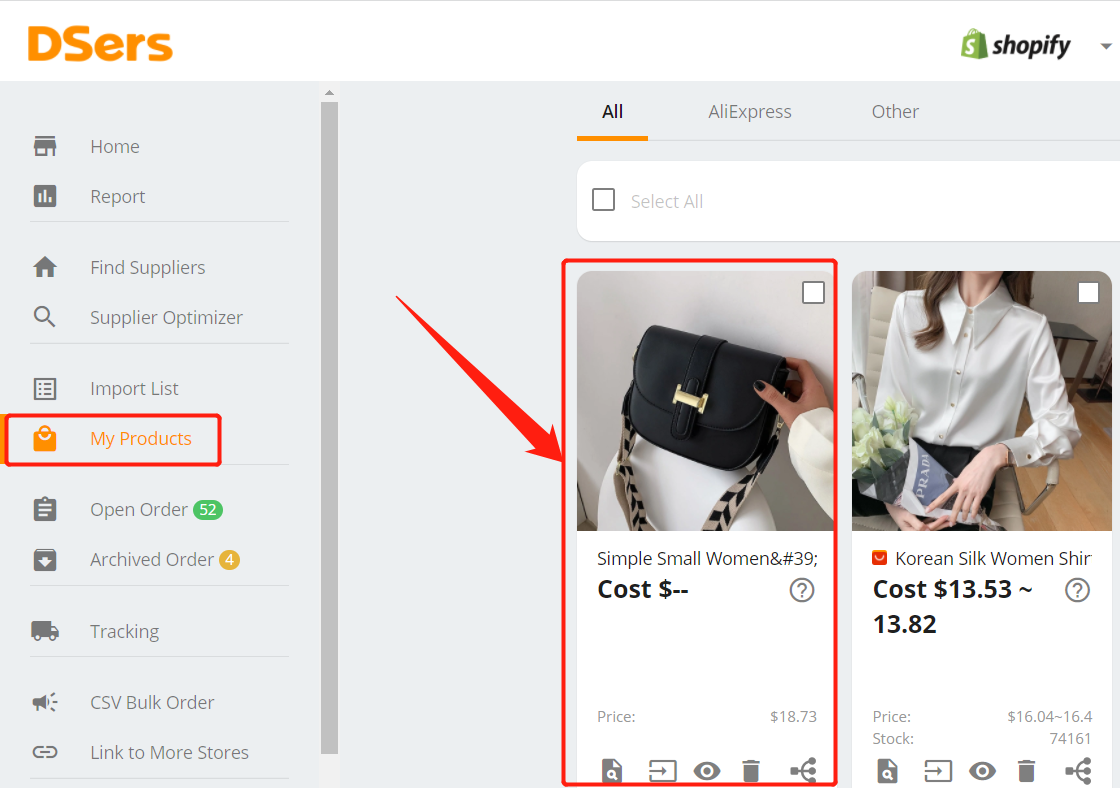This screenshot has height=788, width=1120.
Task: Click the handbag product split icon
Action: coord(804,771)
